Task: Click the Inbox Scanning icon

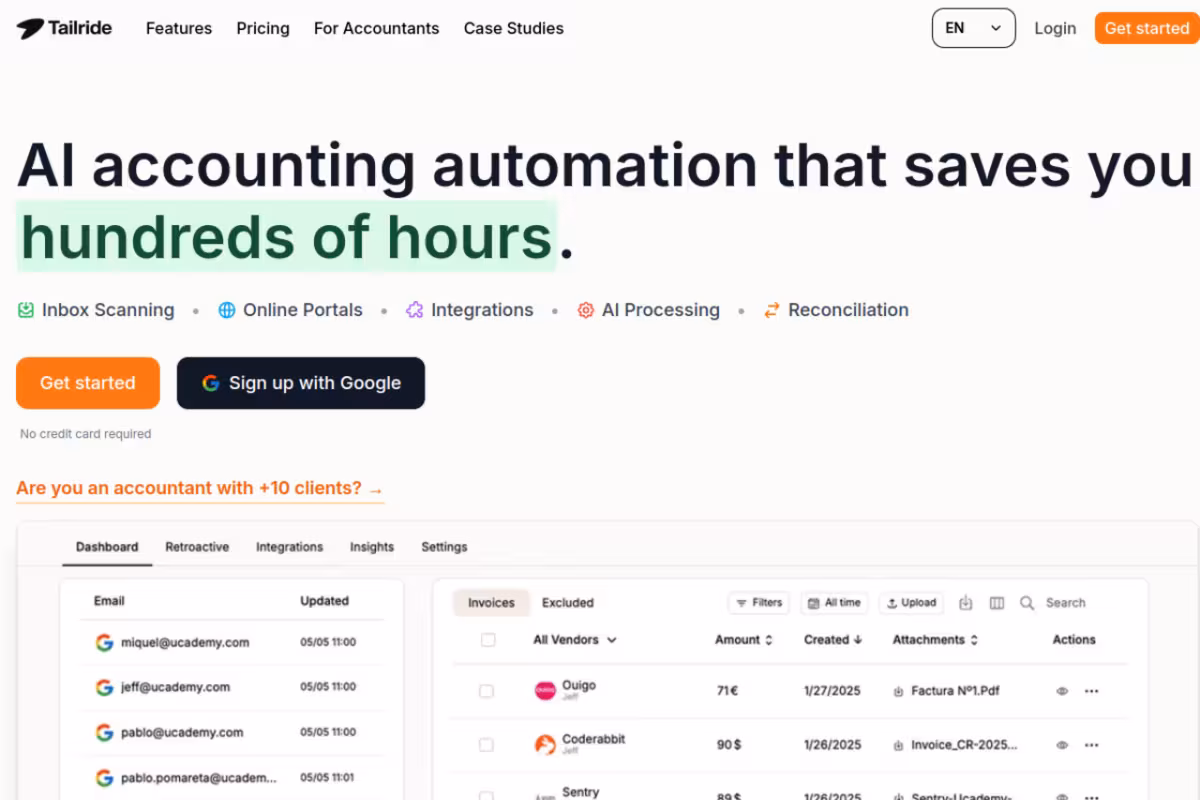Action: pyautogui.click(x=26, y=310)
